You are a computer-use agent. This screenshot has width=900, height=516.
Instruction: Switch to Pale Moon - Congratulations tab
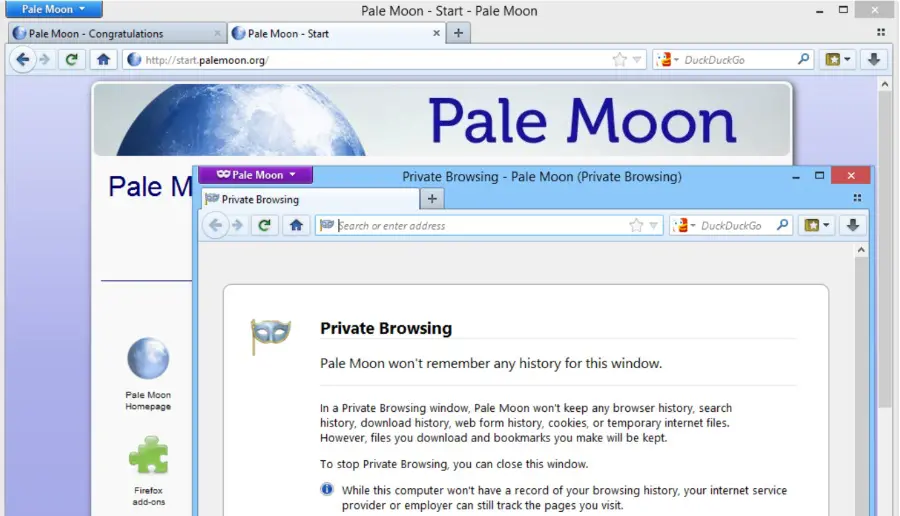pyautogui.click(x=118, y=33)
